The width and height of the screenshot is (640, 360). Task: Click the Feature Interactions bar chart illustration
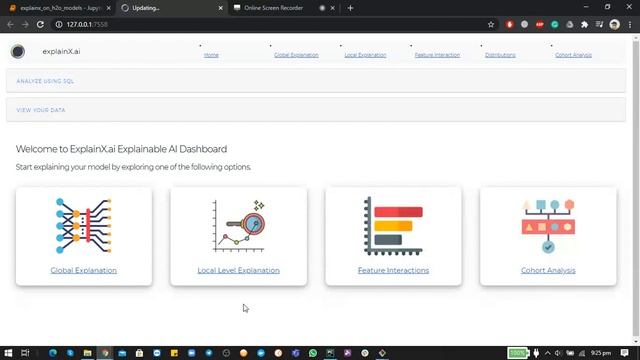click(393, 226)
